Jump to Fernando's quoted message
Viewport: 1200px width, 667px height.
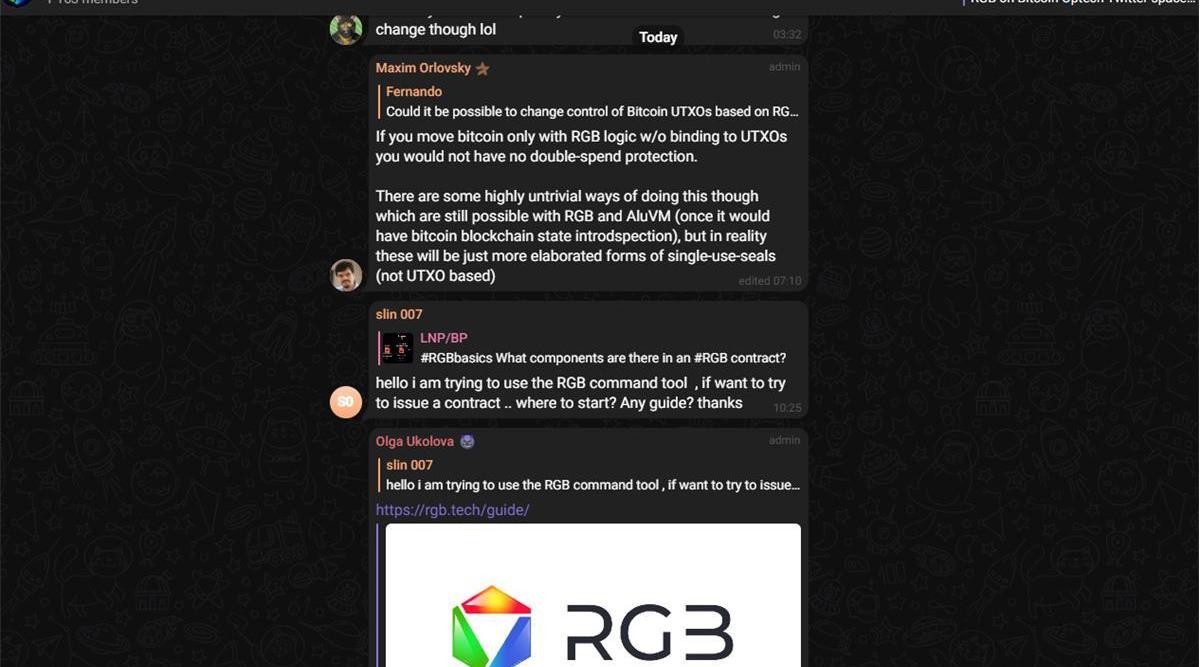coord(590,102)
